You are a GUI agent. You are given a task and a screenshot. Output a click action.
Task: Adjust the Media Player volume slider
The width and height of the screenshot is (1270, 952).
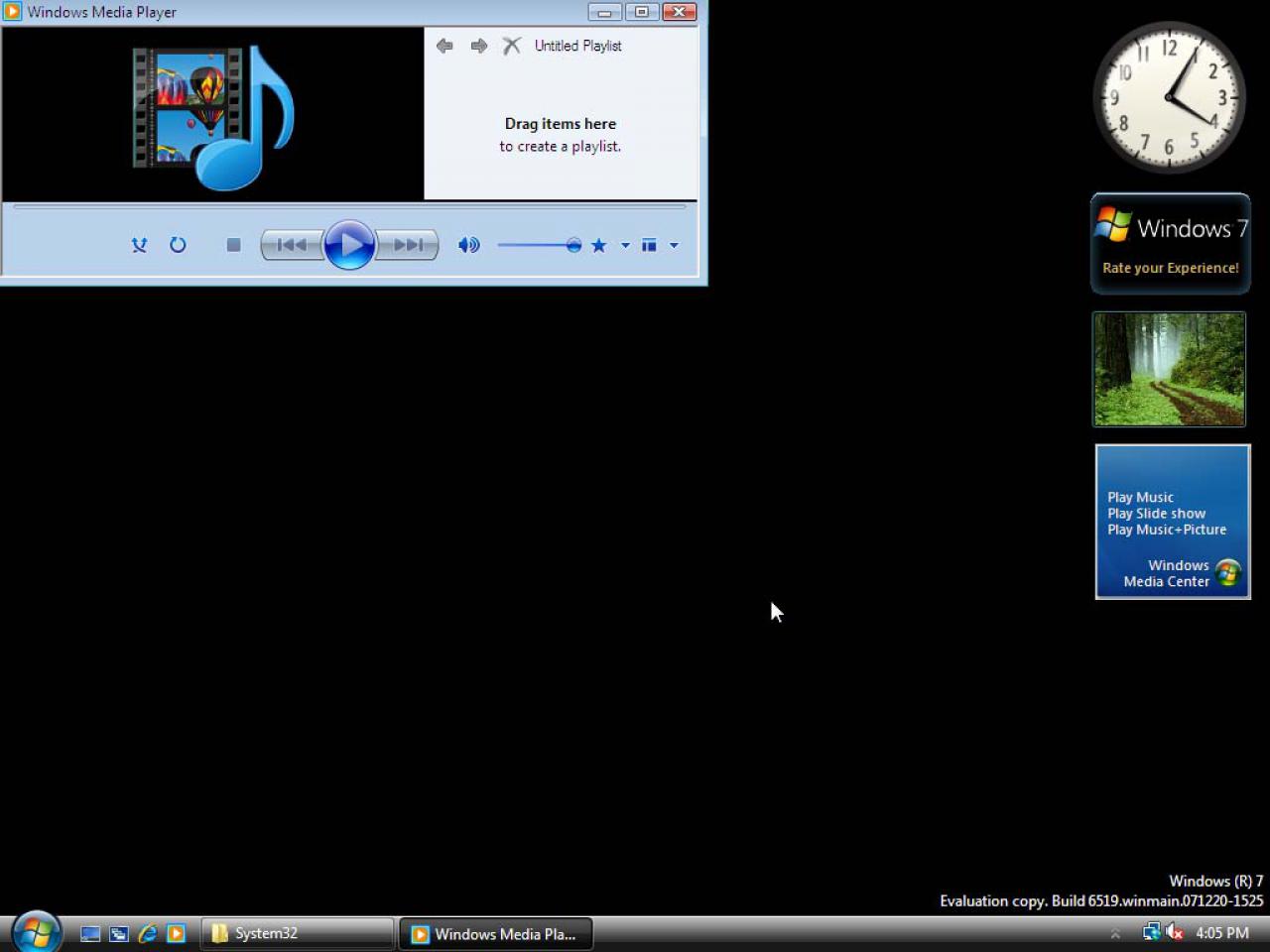(539, 245)
